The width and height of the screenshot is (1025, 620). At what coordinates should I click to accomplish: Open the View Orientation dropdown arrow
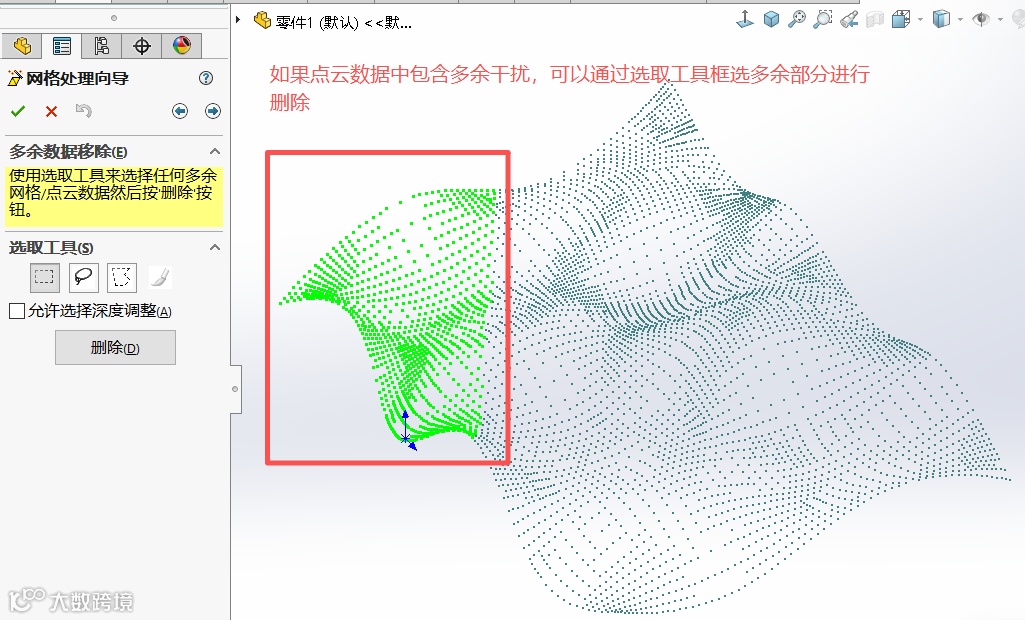click(920, 20)
